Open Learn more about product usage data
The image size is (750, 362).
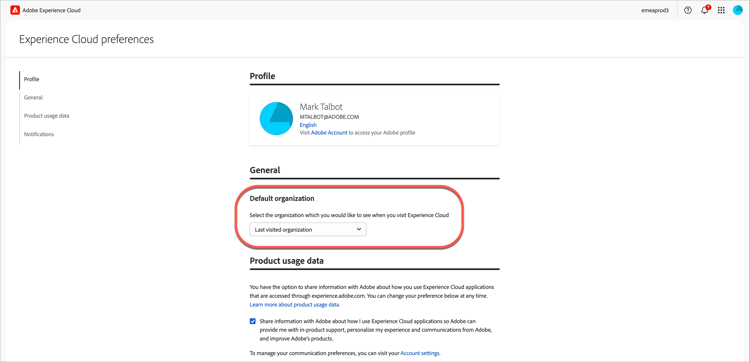point(295,305)
